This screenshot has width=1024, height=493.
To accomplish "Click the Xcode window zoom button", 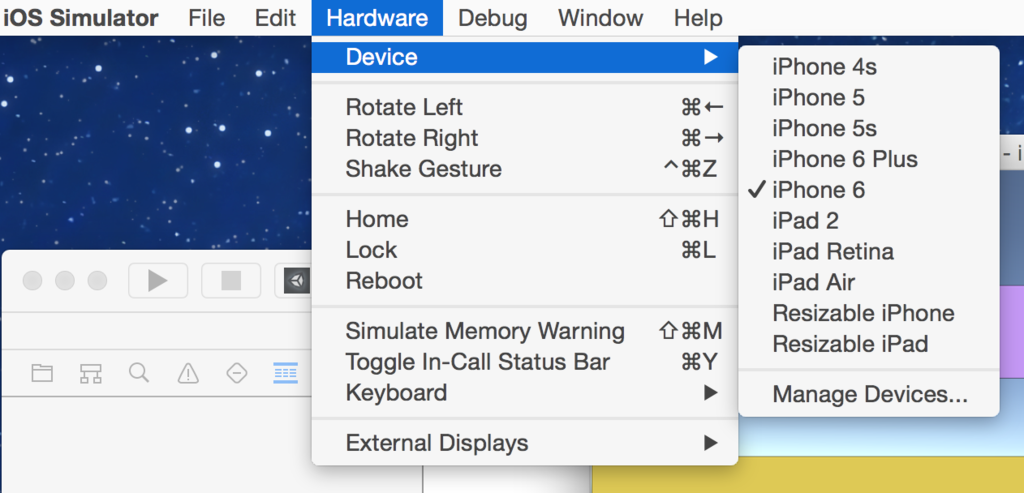I will 97,281.
